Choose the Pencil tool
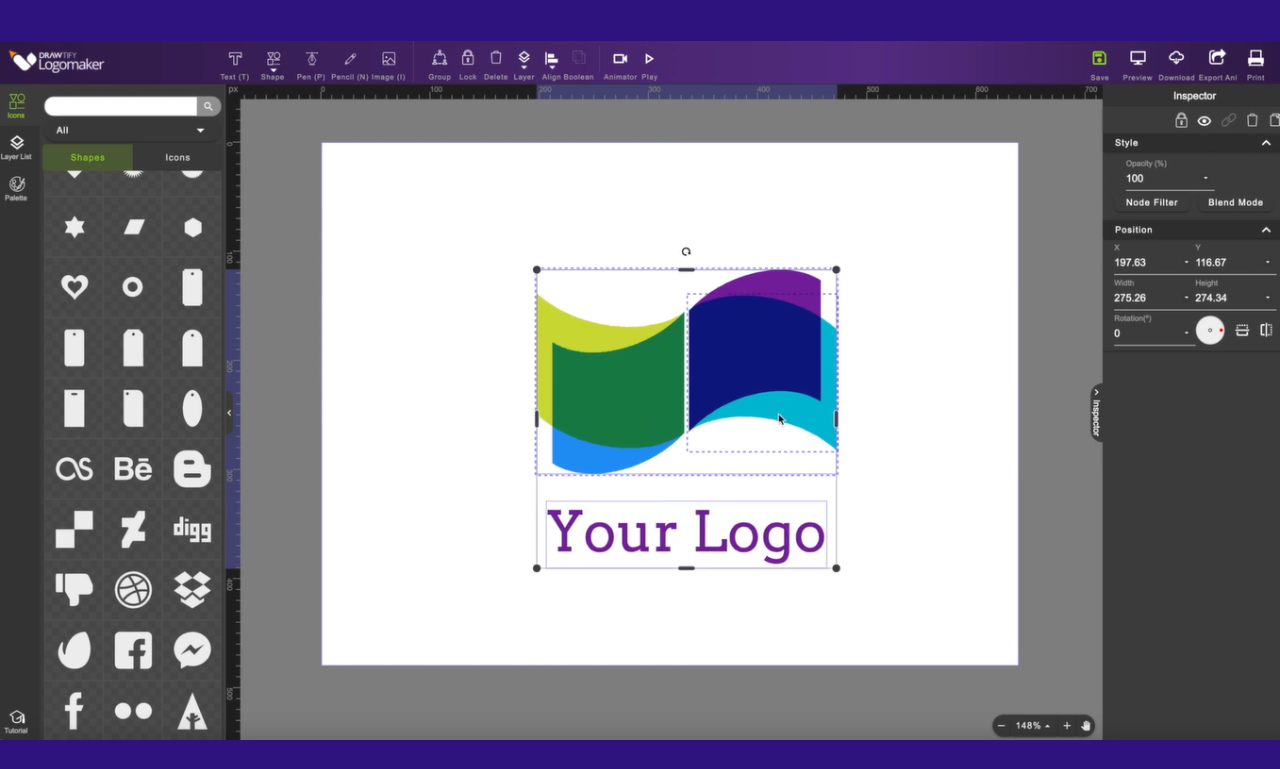Viewport: 1280px width, 769px height. coord(350,65)
